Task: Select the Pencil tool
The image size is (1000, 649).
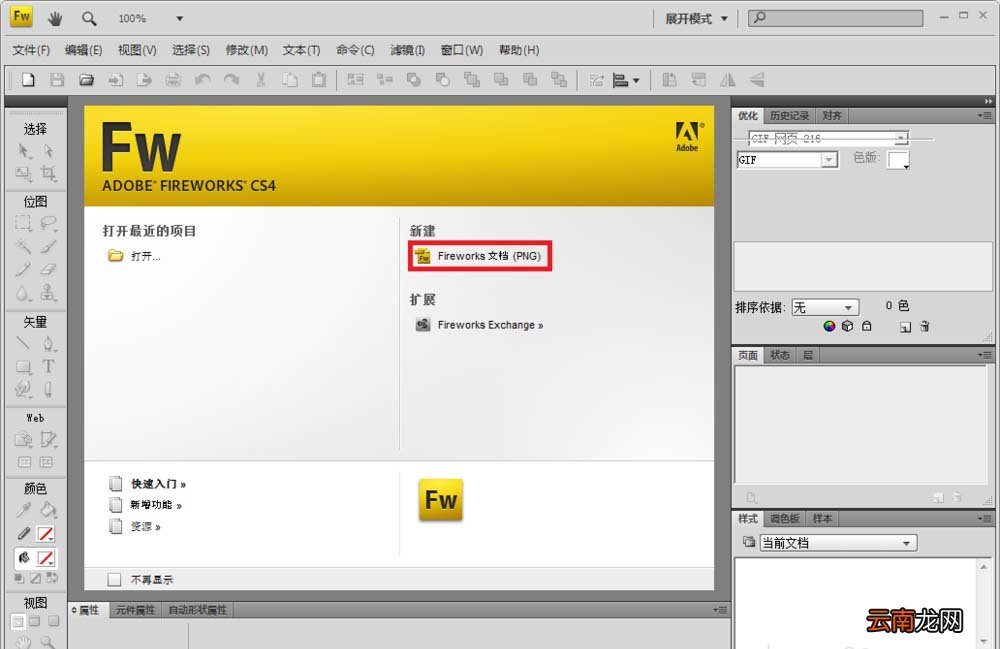Action: [x=23, y=269]
